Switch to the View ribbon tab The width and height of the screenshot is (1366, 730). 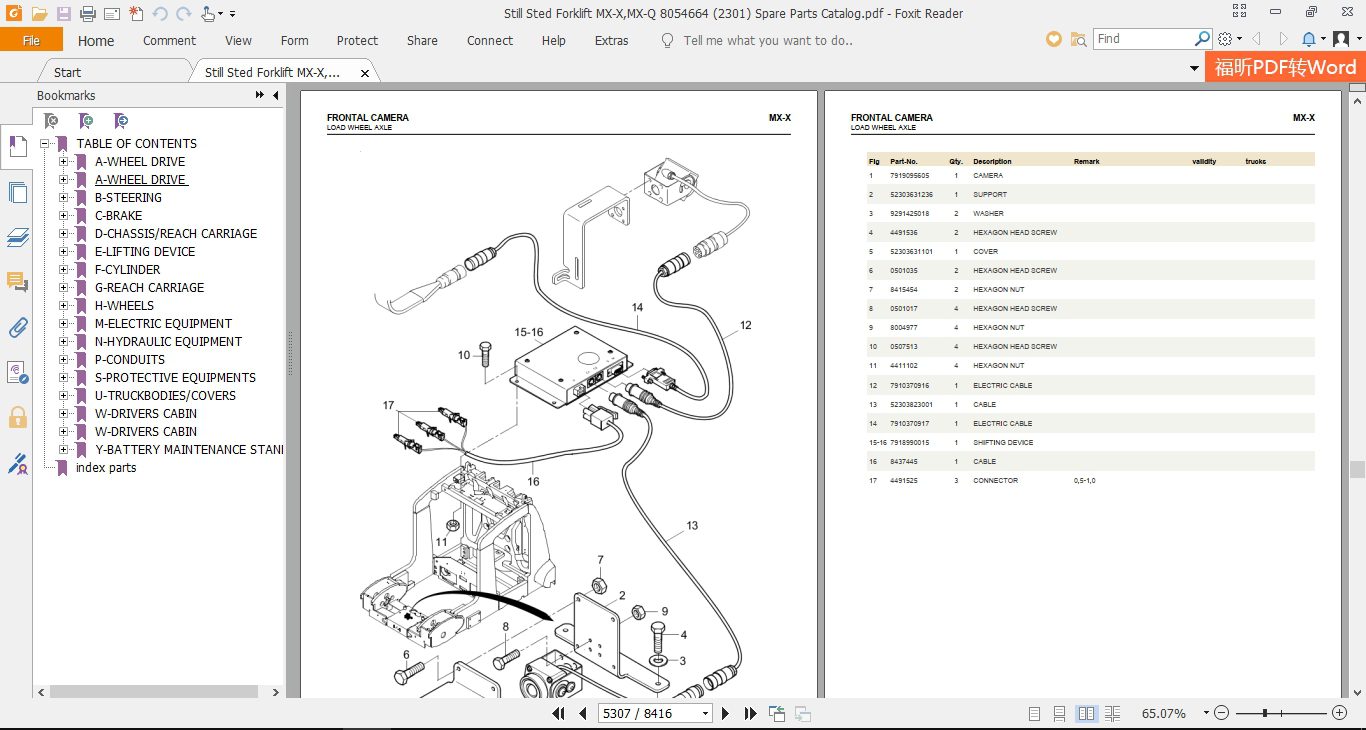(x=238, y=40)
